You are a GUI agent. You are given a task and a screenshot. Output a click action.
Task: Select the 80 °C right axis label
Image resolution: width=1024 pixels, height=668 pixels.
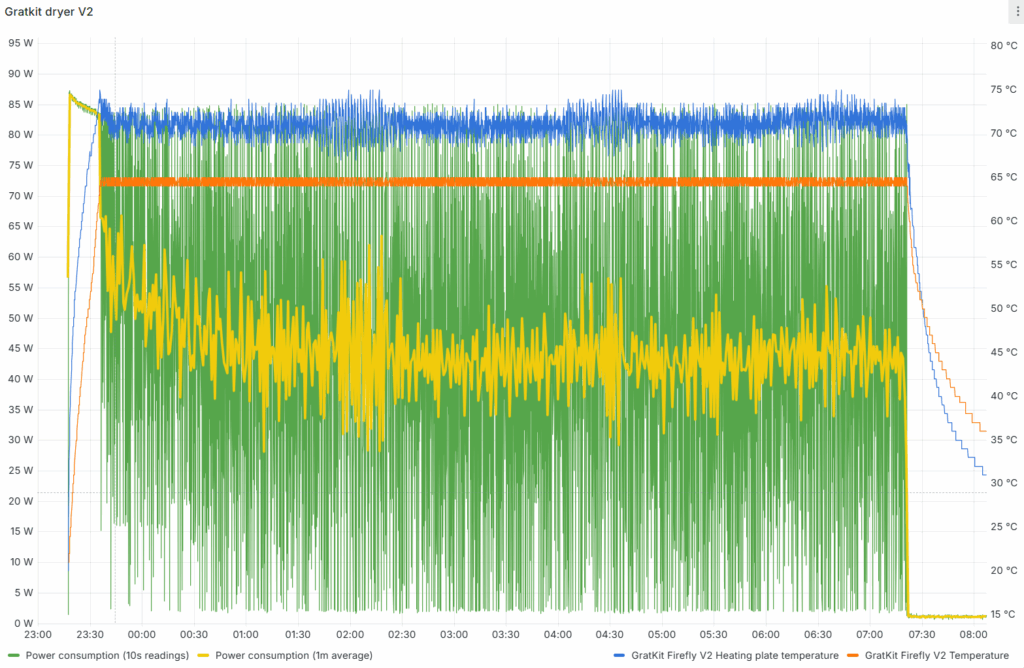click(1002, 46)
